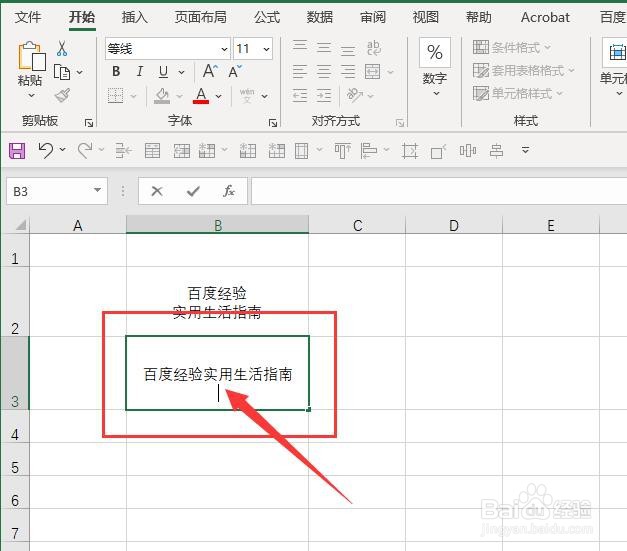
Task: Open clipboard pane dialog launcher
Action: [x=89, y=123]
